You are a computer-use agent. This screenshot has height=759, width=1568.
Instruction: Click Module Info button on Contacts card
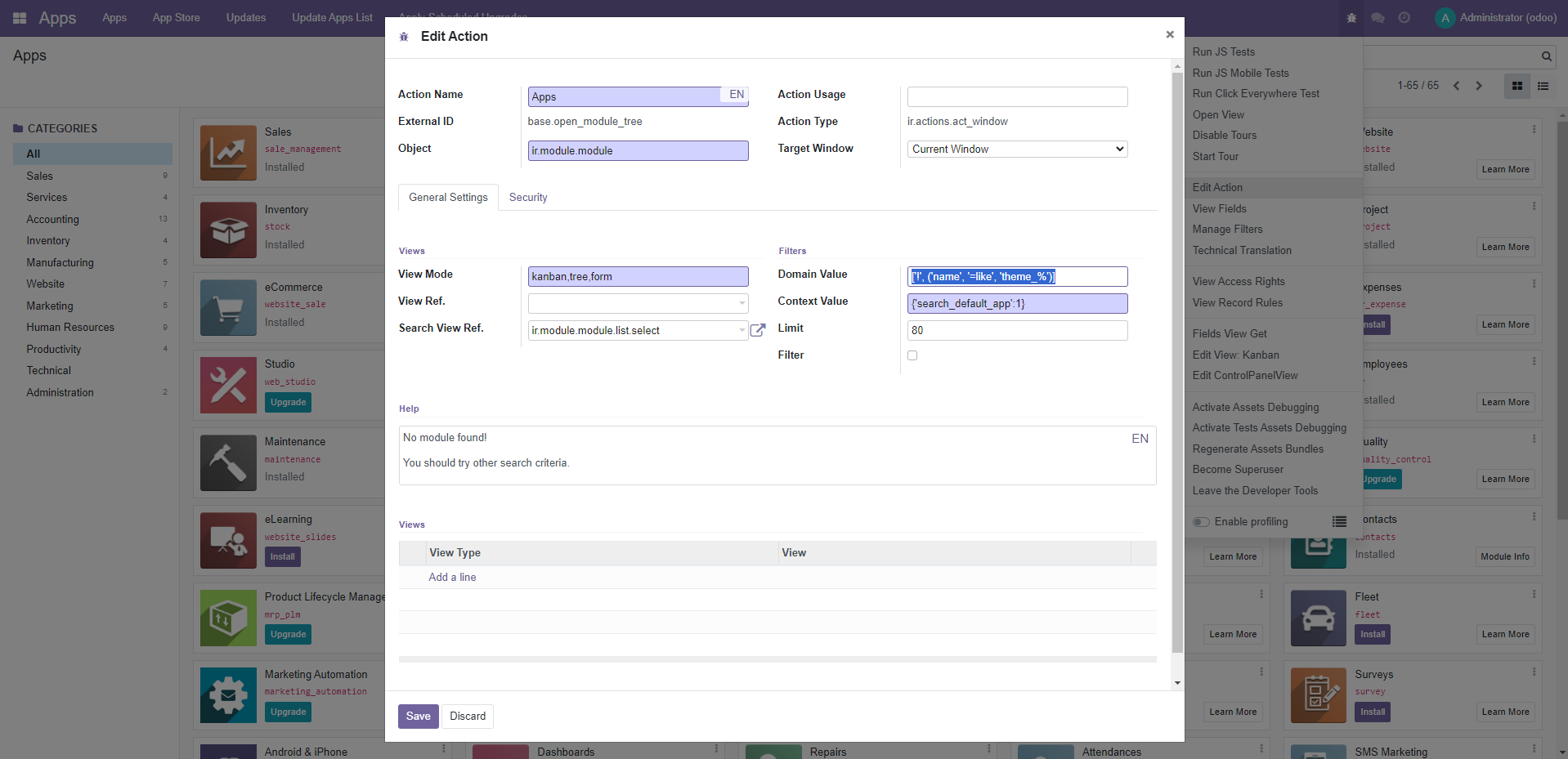coord(1505,556)
